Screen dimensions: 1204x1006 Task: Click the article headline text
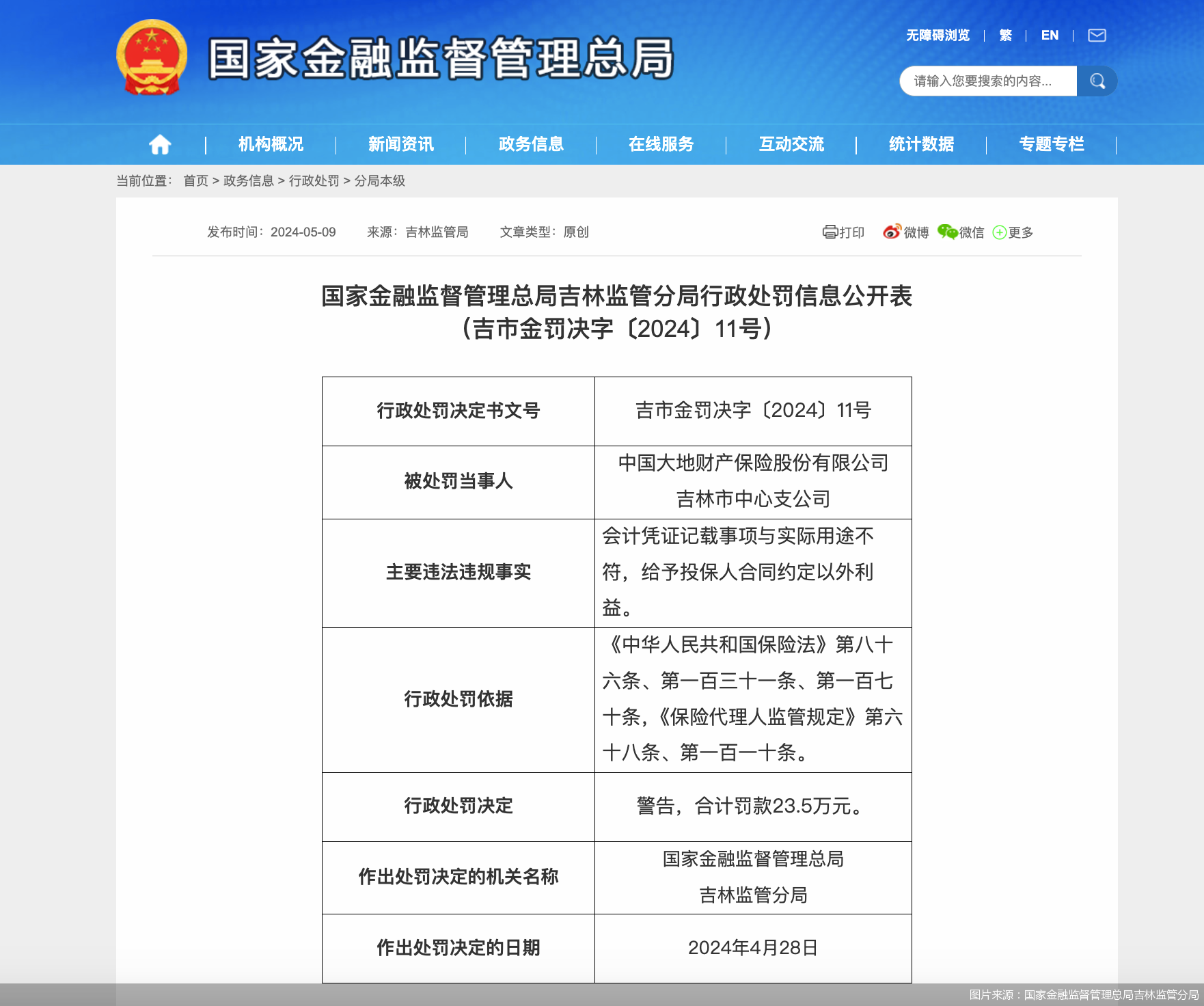pyautogui.click(x=617, y=296)
